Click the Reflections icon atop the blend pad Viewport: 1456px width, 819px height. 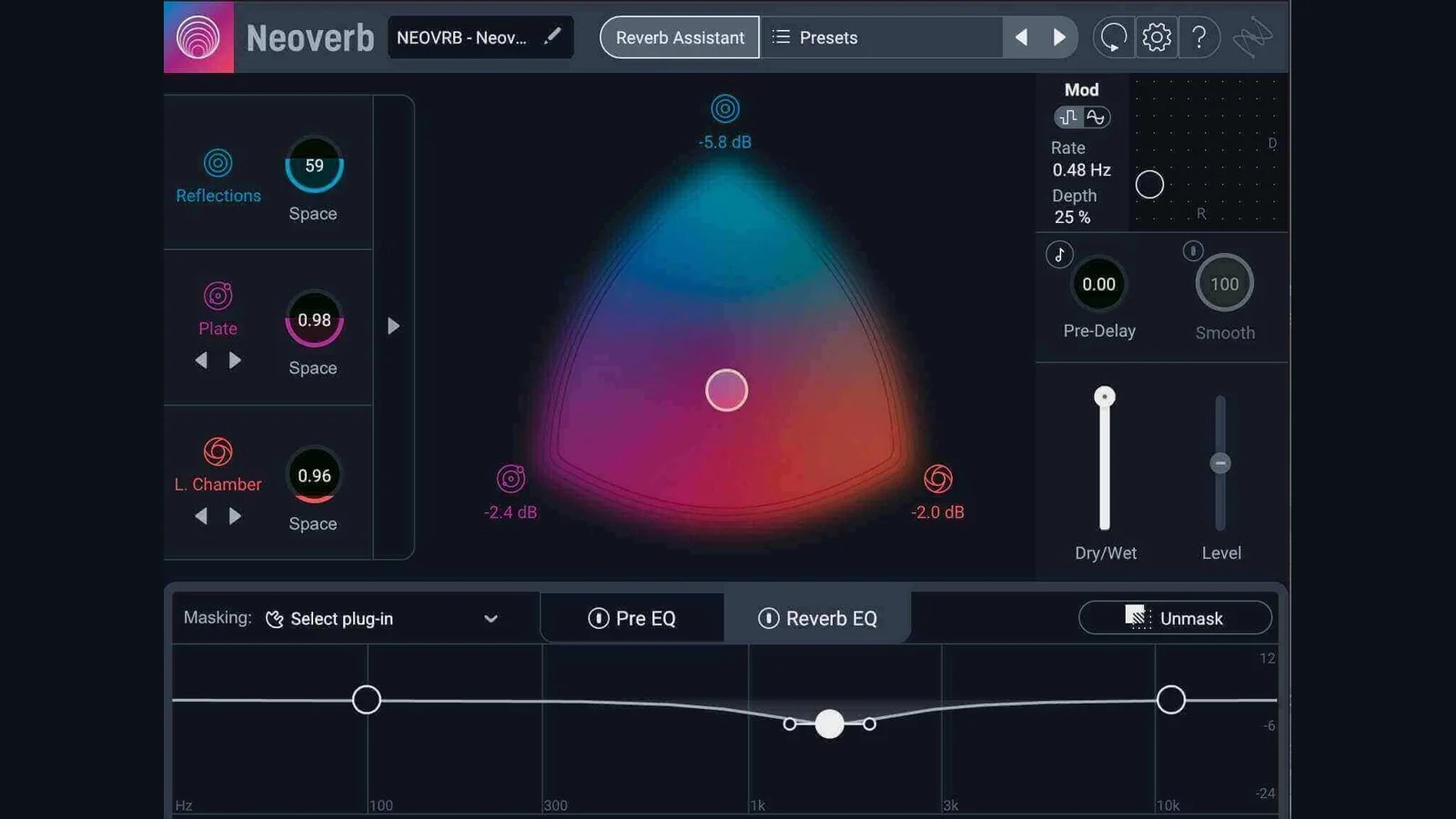(x=725, y=109)
